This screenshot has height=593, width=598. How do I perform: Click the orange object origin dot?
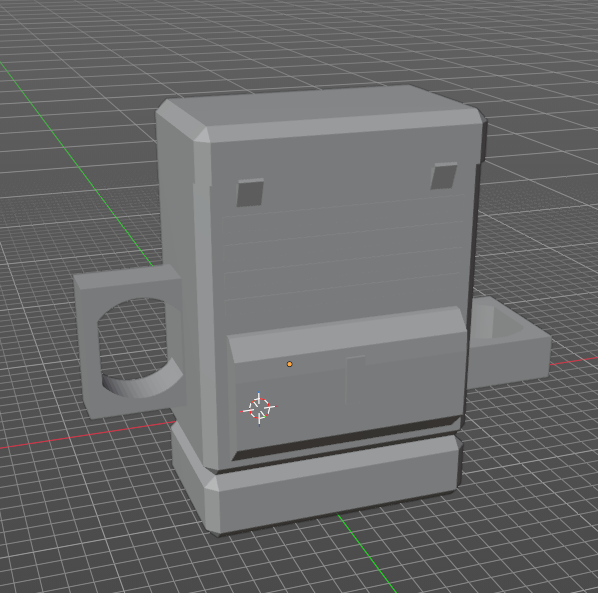coord(289,364)
